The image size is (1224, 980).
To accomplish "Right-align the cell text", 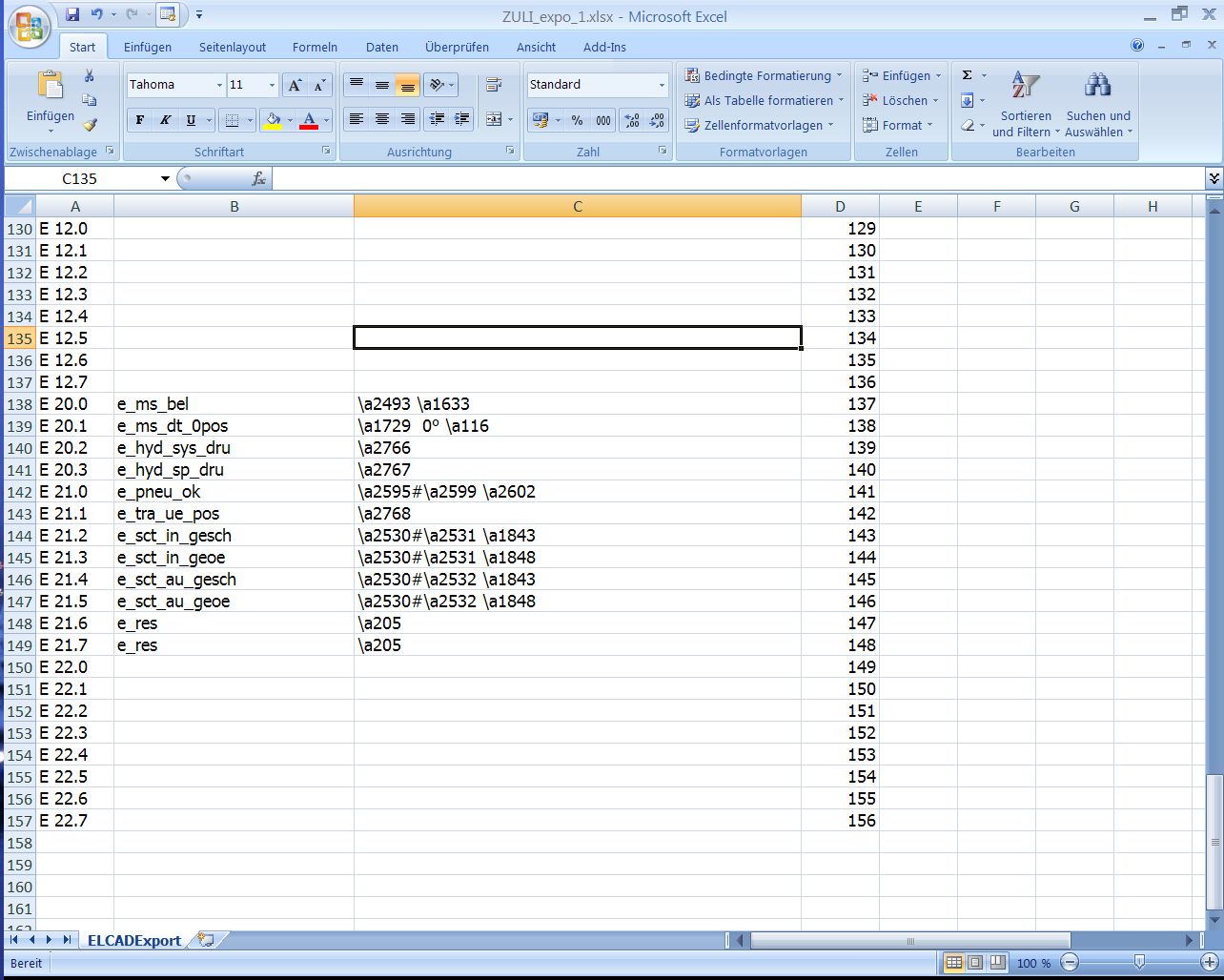I will 408,119.
